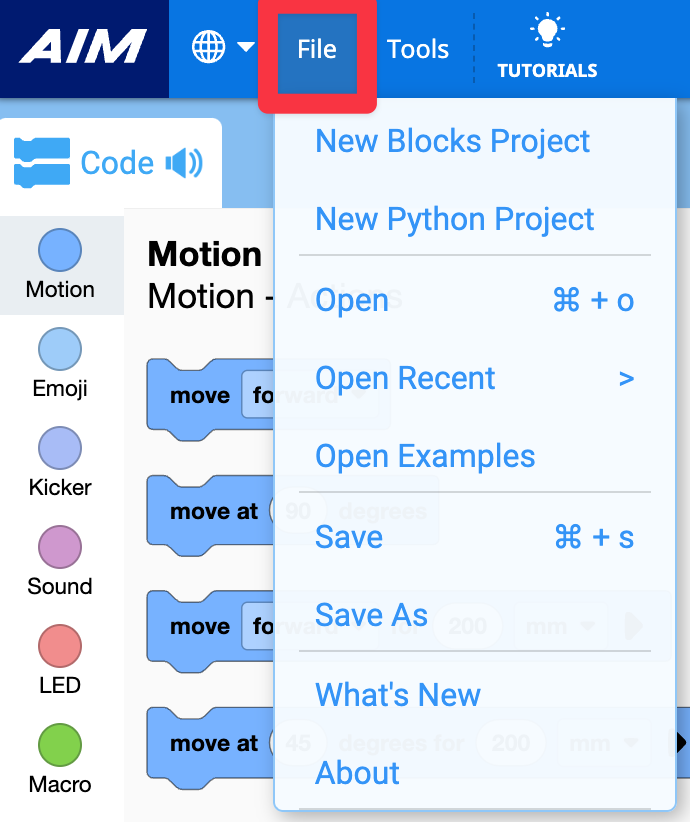The width and height of the screenshot is (690, 822).
Task: Open Examples from the File menu
Action: (426, 457)
